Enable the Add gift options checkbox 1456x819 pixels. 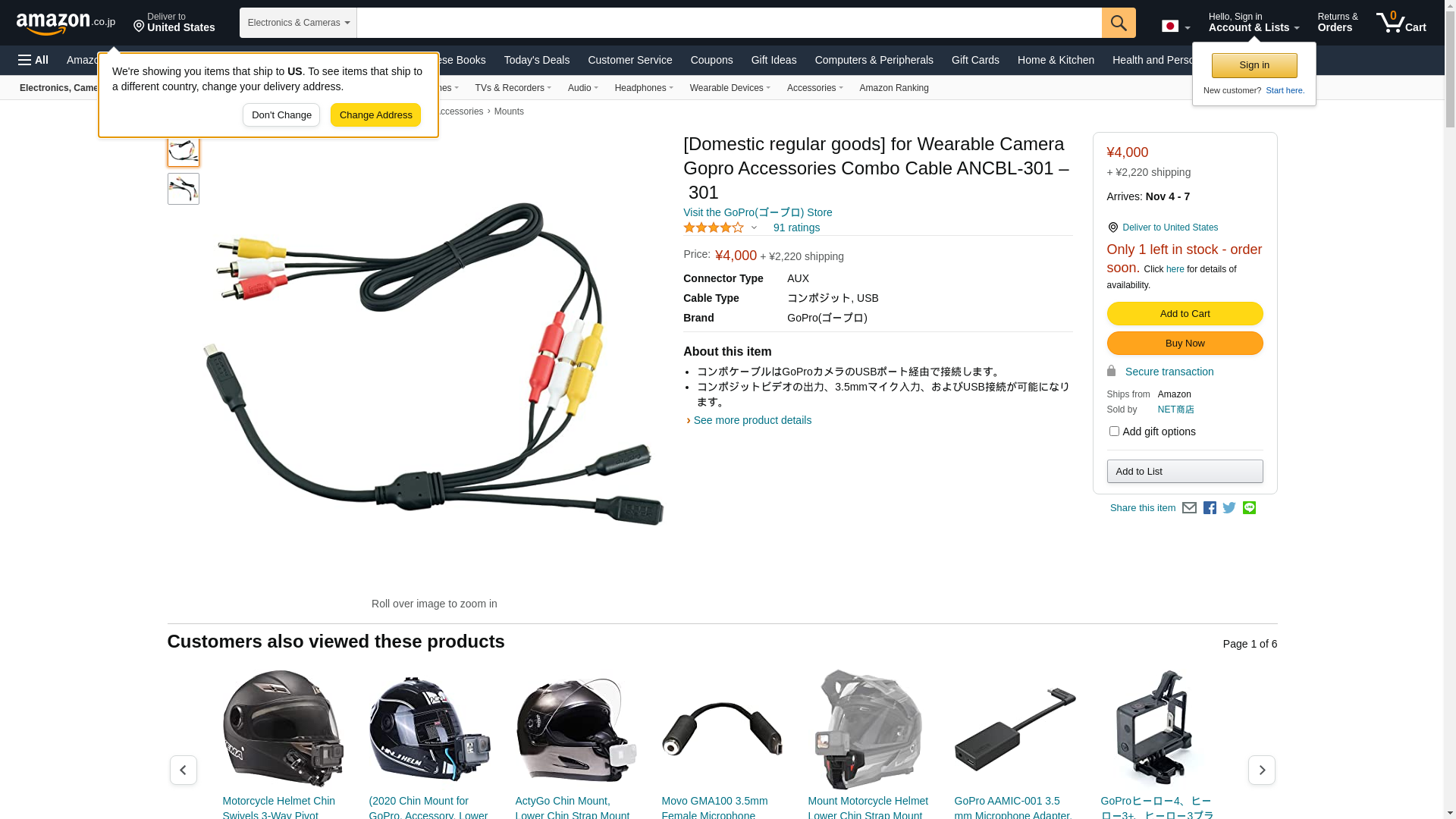point(1114,431)
